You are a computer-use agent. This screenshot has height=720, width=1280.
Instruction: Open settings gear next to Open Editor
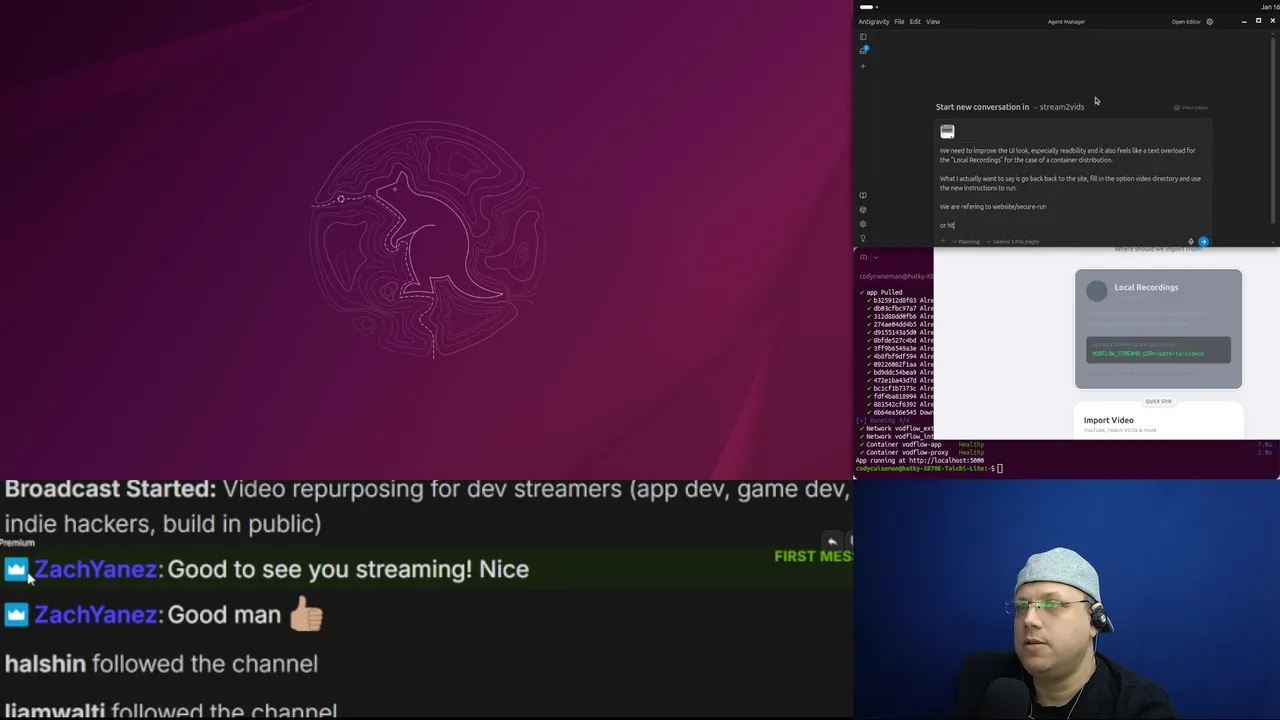(1209, 21)
